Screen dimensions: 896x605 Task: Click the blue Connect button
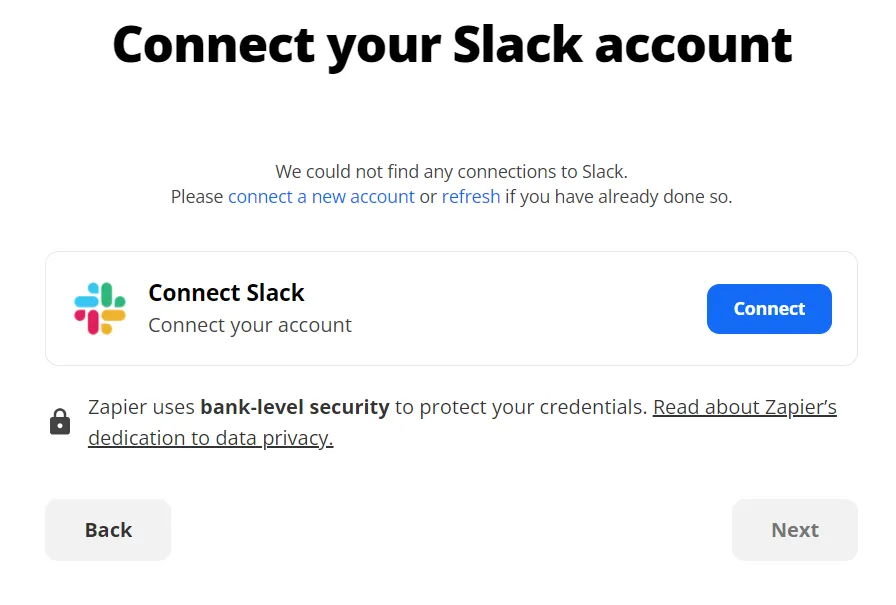(769, 308)
